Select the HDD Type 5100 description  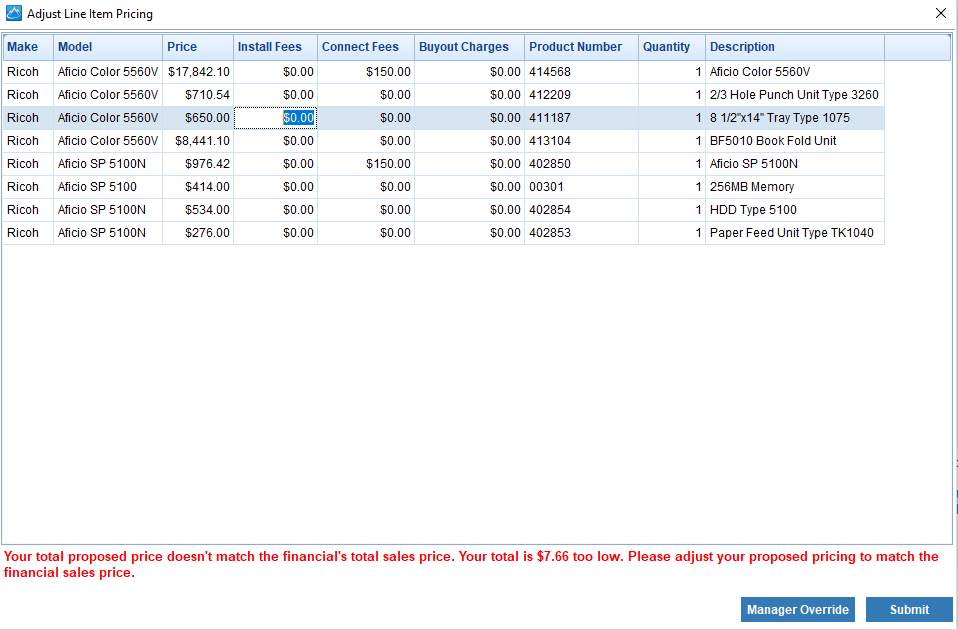pyautogui.click(x=795, y=210)
